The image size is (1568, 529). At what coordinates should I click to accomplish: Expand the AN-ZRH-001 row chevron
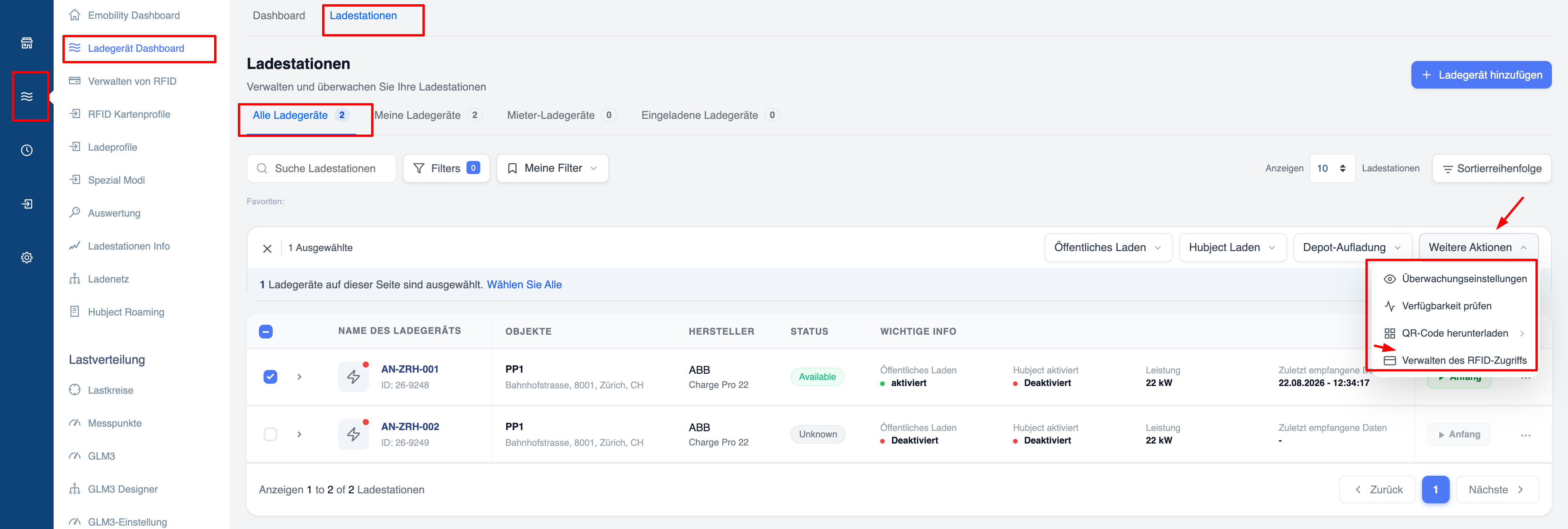300,377
